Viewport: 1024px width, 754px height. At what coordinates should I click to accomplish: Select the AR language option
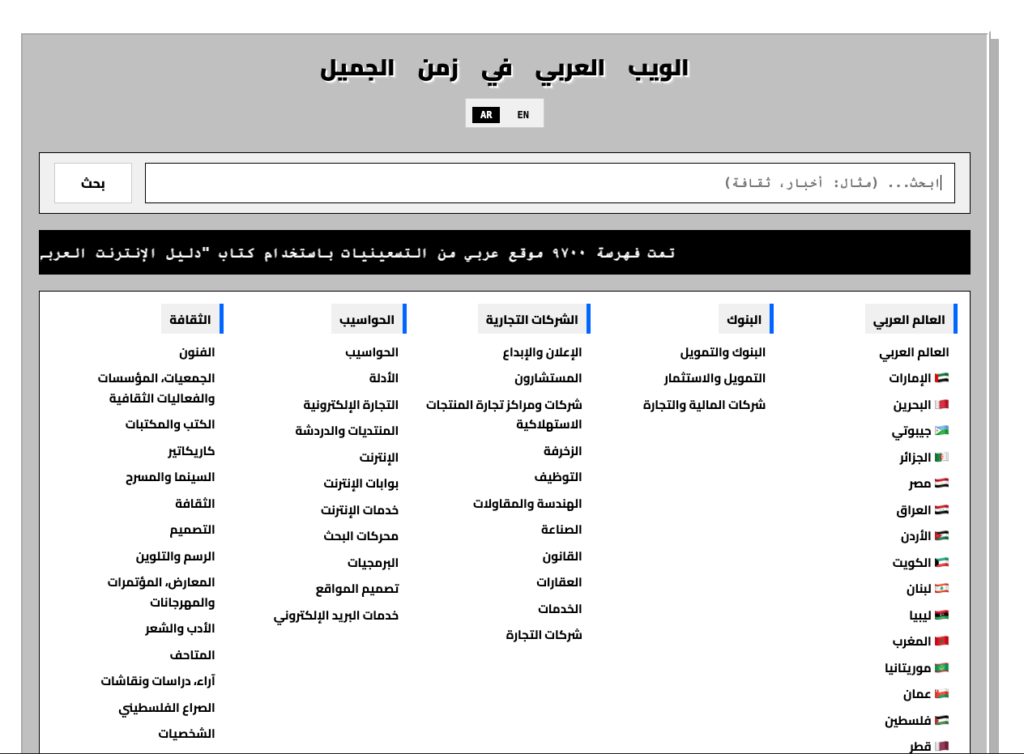486,115
